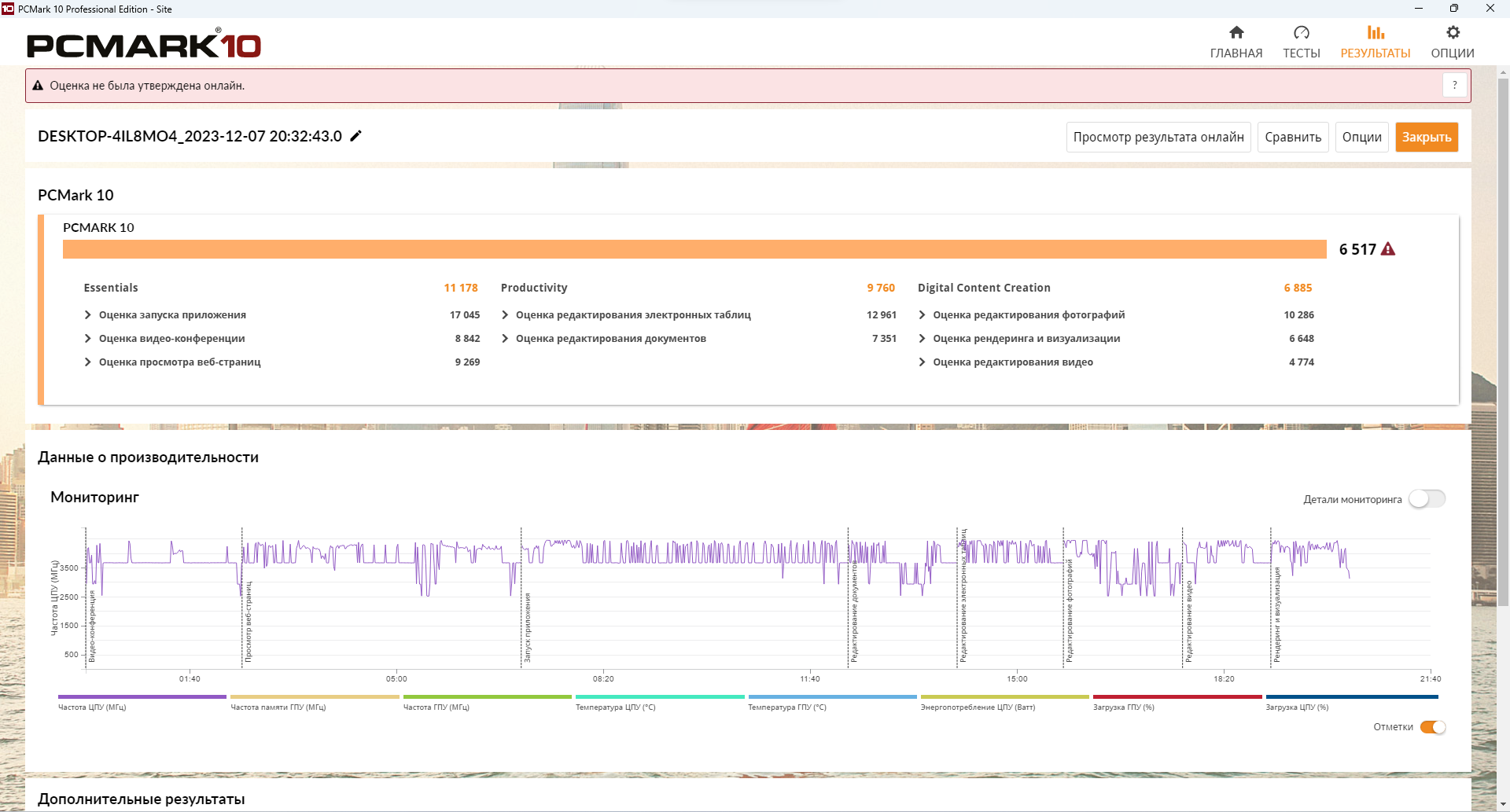Image resolution: width=1510 pixels, height=812 pixels.
Task: Click the Essentials score 11 178
Action: click(x=461, y=288)
